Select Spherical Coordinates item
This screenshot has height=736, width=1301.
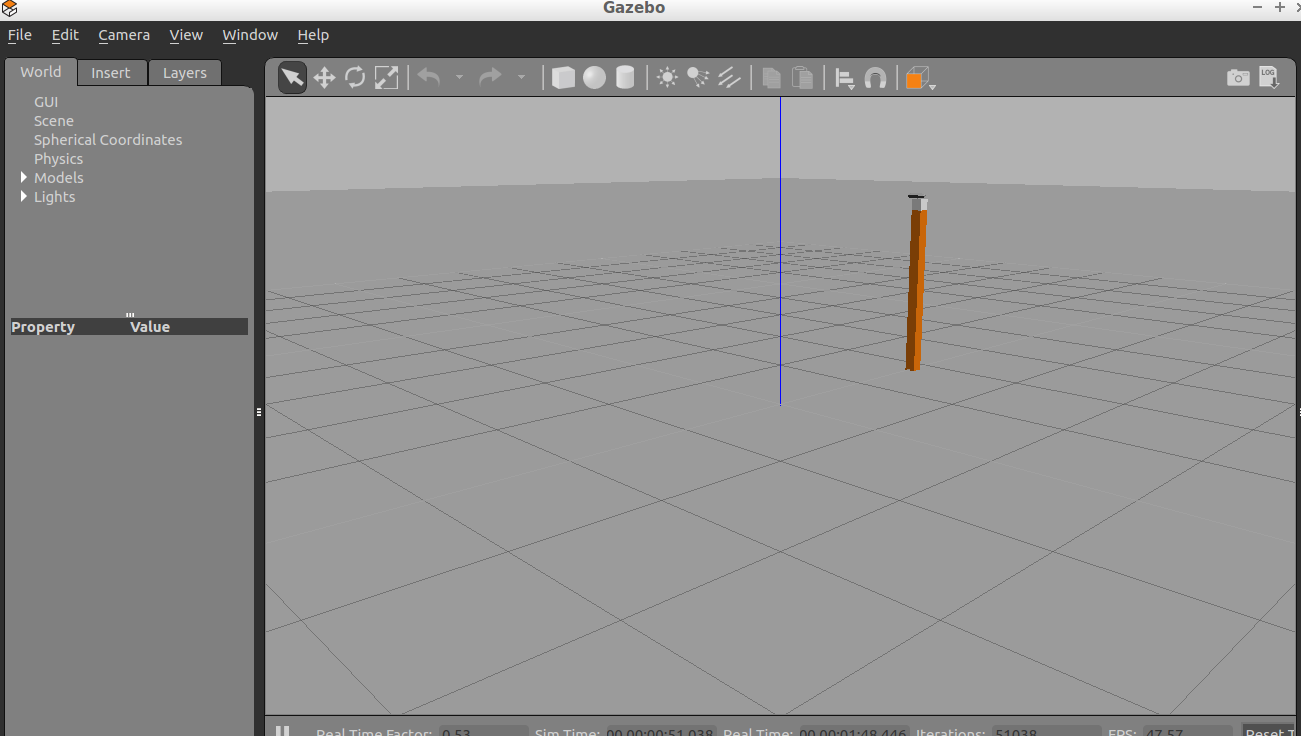108,140
